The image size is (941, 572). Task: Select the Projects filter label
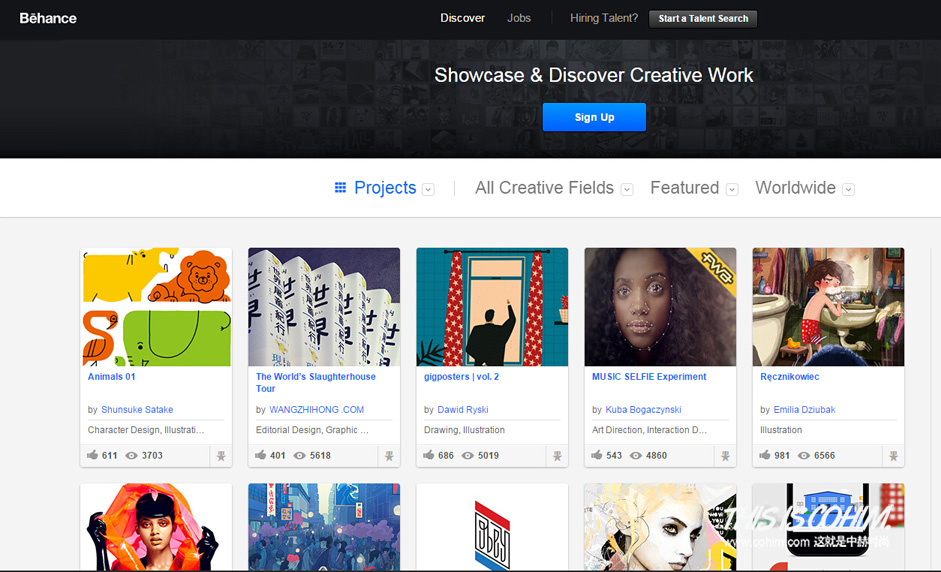(x=385, y=188)
